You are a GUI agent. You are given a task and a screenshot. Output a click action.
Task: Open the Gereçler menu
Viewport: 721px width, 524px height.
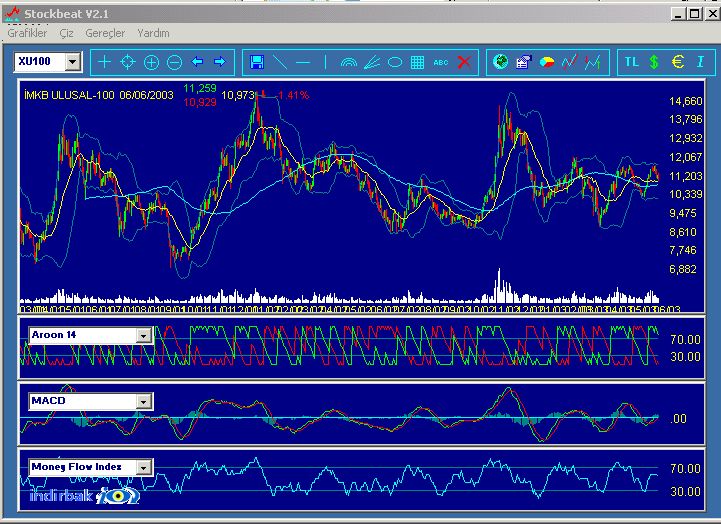[105, 33]
